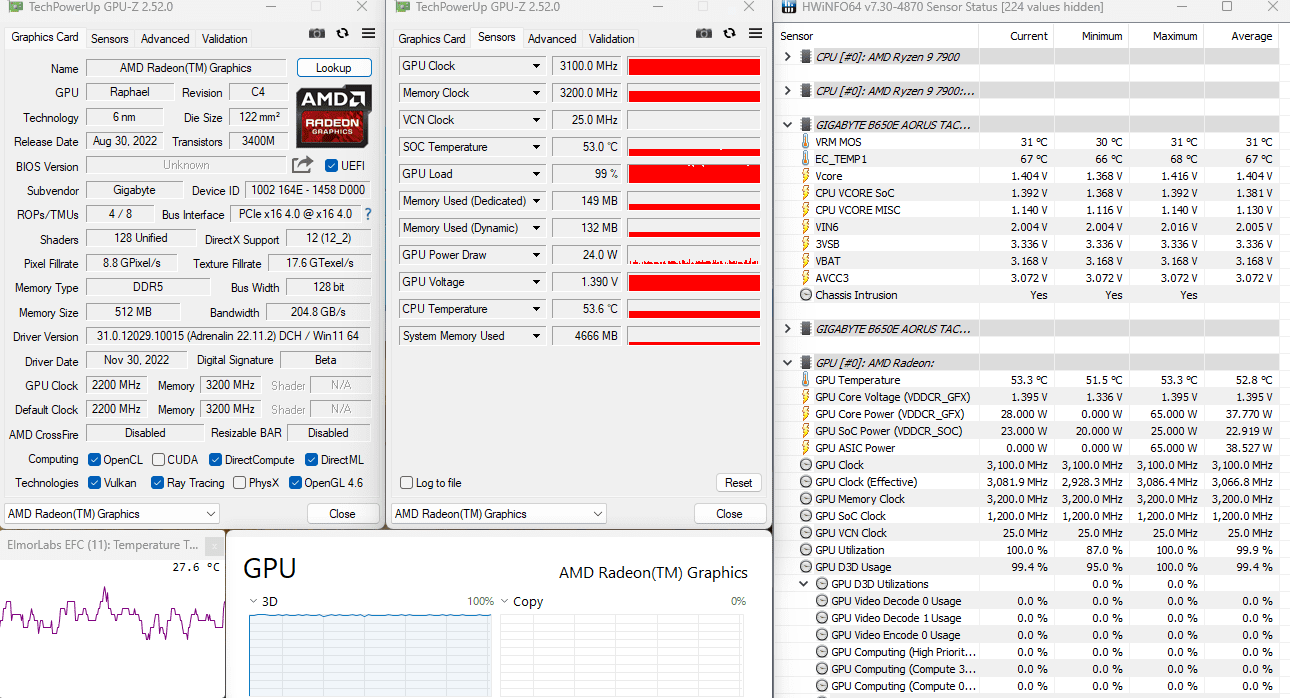Screen dimensions: 1290x698
Task: Click the Lookup button
Action: pos(333,68)
